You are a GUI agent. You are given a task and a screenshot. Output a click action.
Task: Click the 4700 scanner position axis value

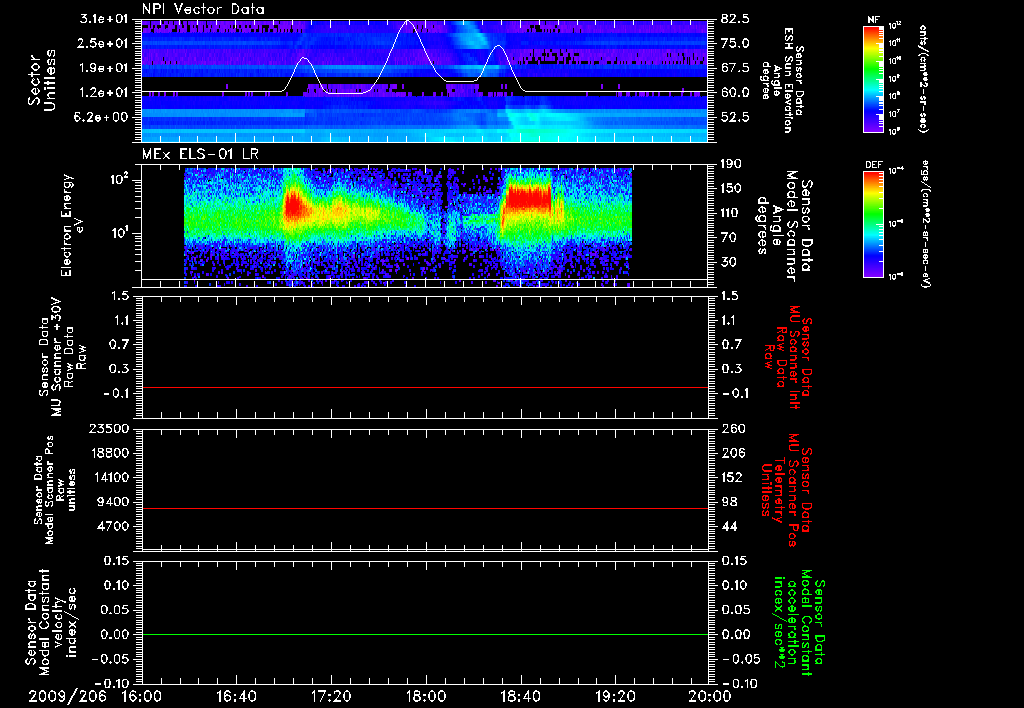pos(113,526)
